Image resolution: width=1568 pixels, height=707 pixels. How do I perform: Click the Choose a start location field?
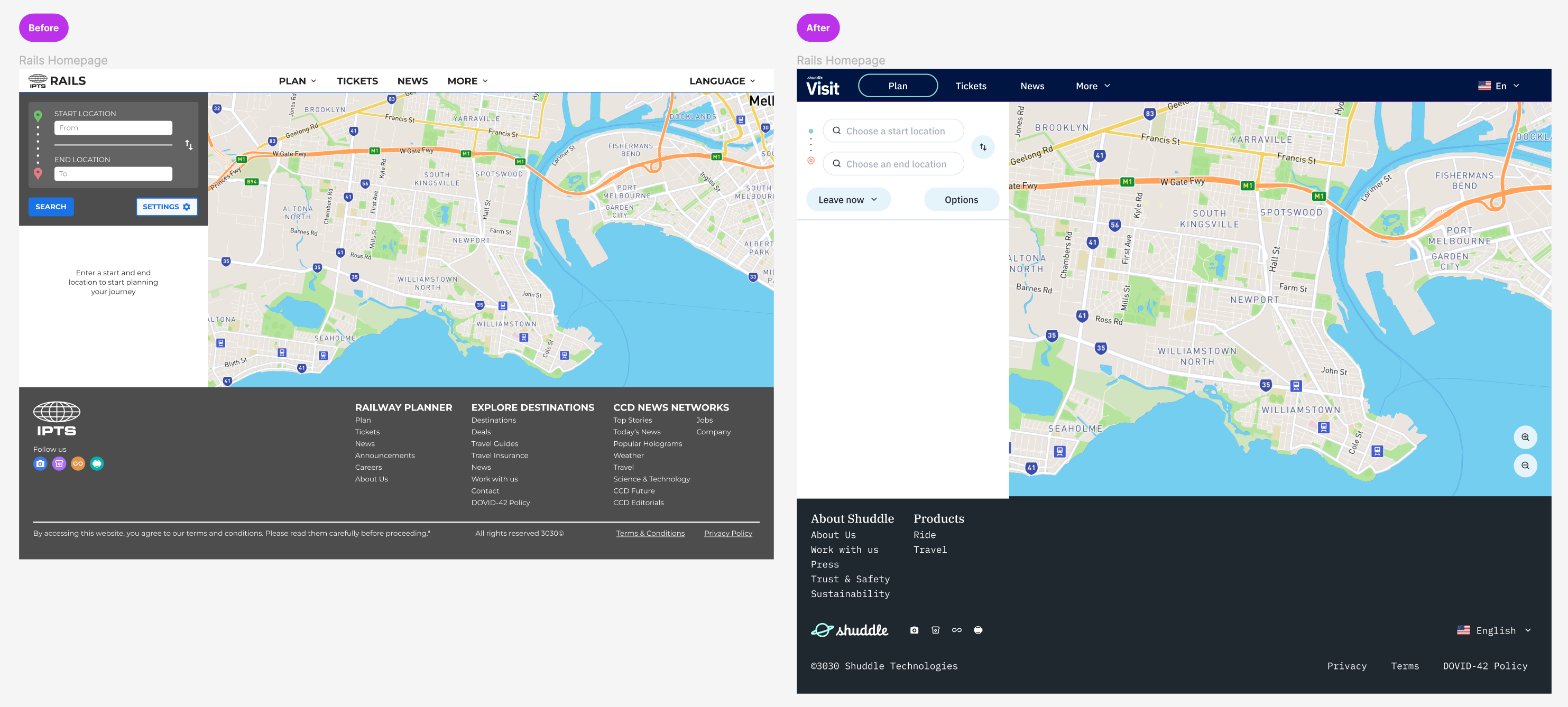[x=893, y=131]
